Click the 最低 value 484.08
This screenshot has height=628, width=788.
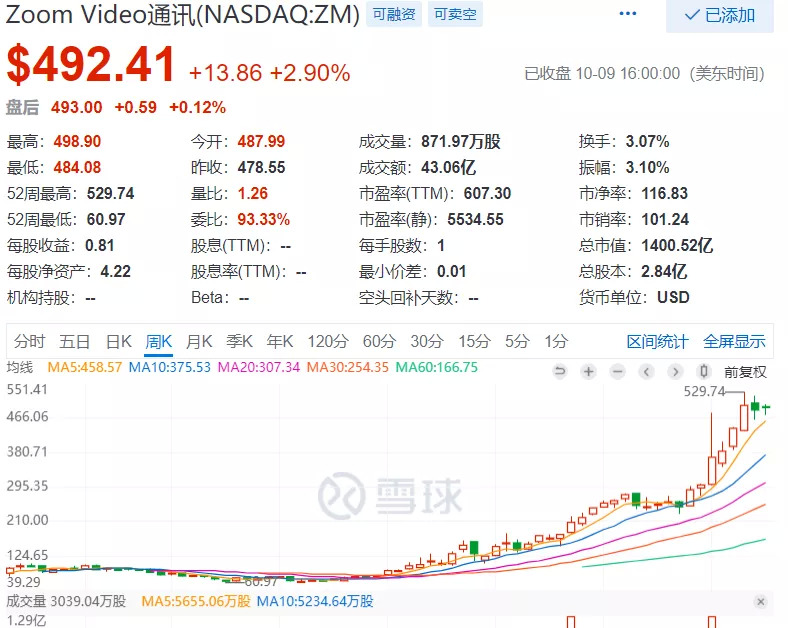coord(77,167)
